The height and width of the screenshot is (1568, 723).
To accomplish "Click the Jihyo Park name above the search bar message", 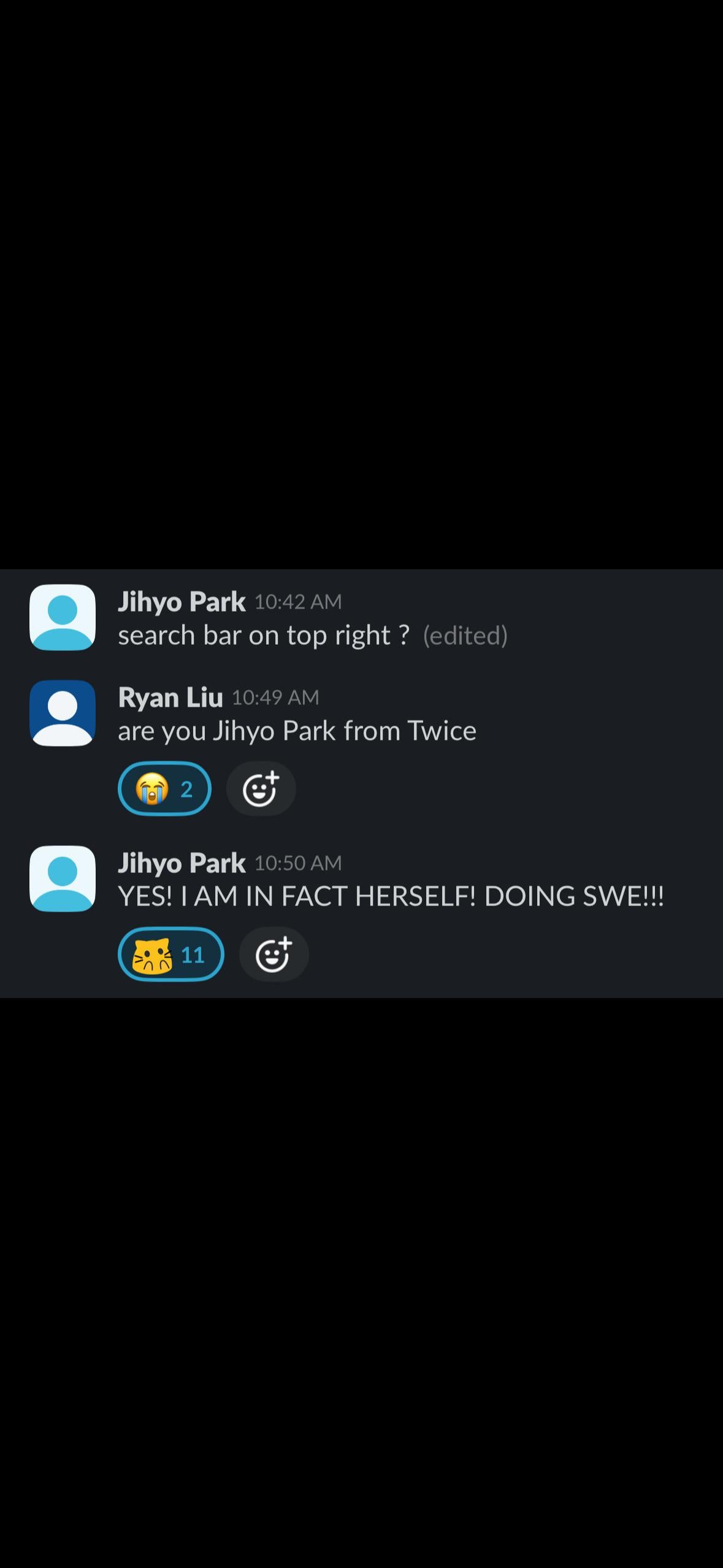I will click(182, 602).
